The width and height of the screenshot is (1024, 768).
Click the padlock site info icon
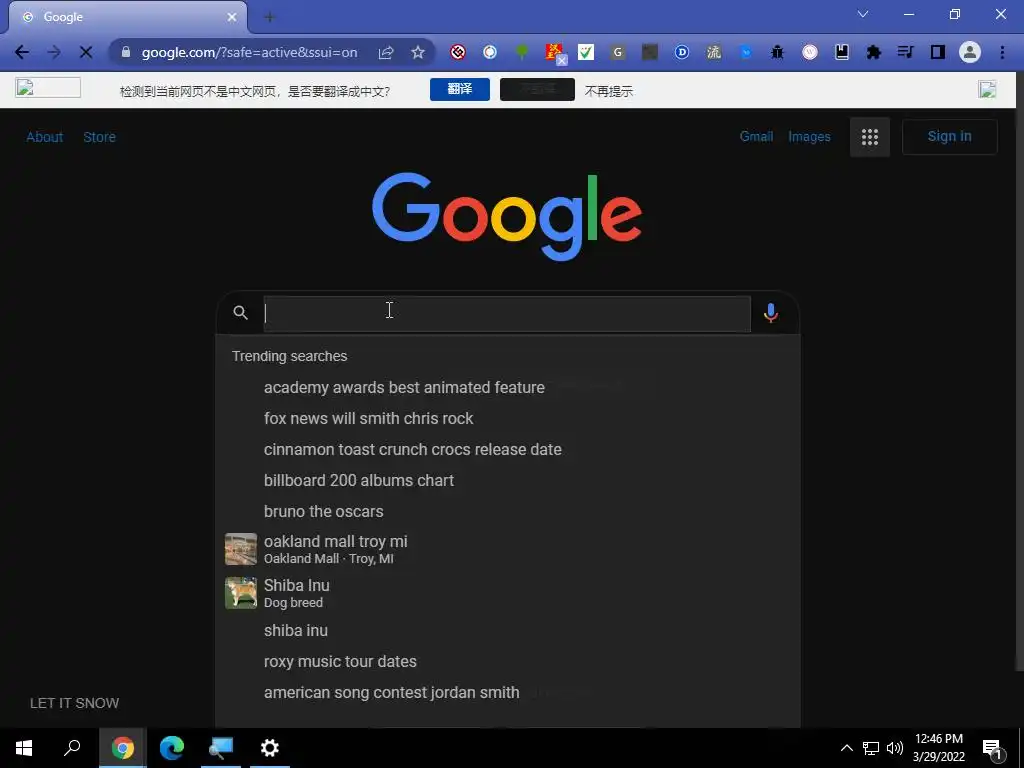[126, 52]
